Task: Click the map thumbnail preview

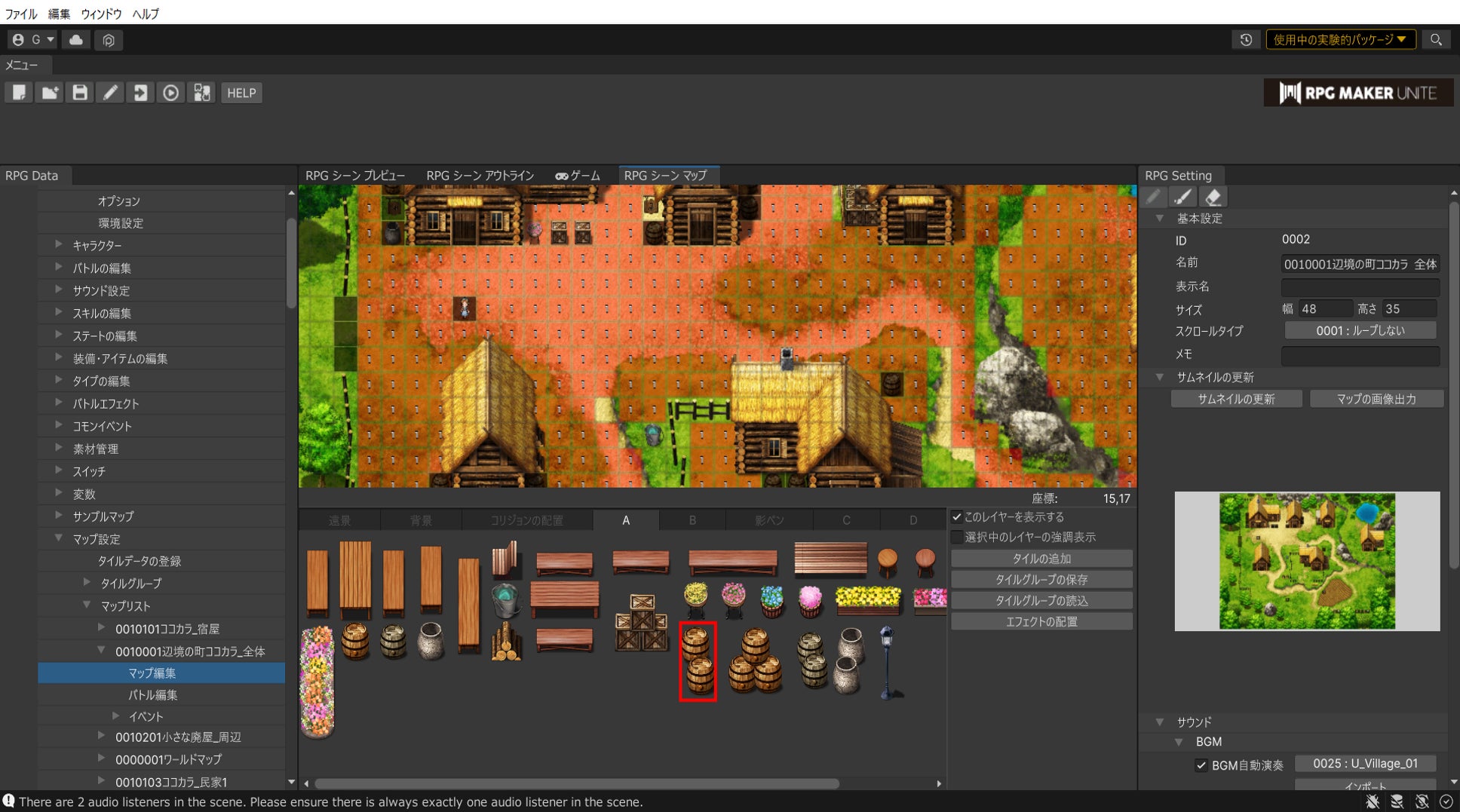Action: point(1307,561)
